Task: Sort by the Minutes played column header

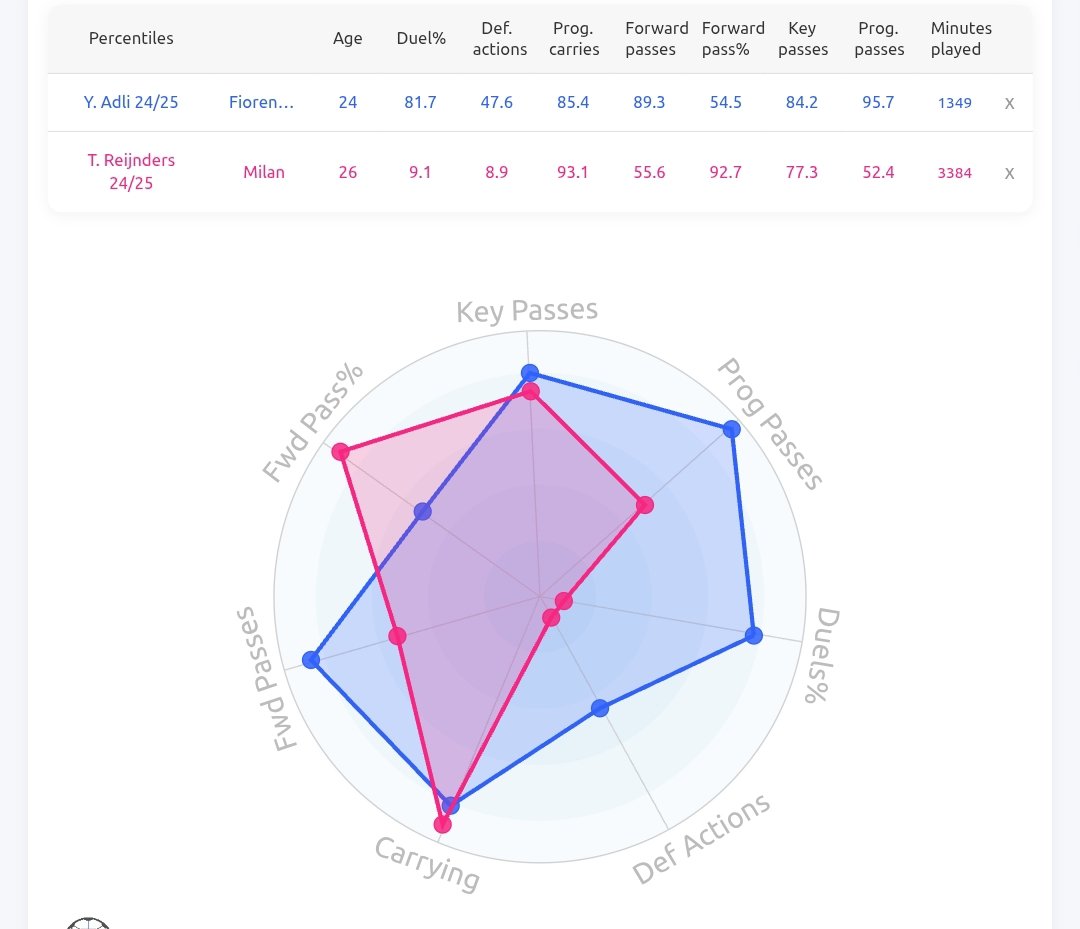Action: click(x=961, y=39)
